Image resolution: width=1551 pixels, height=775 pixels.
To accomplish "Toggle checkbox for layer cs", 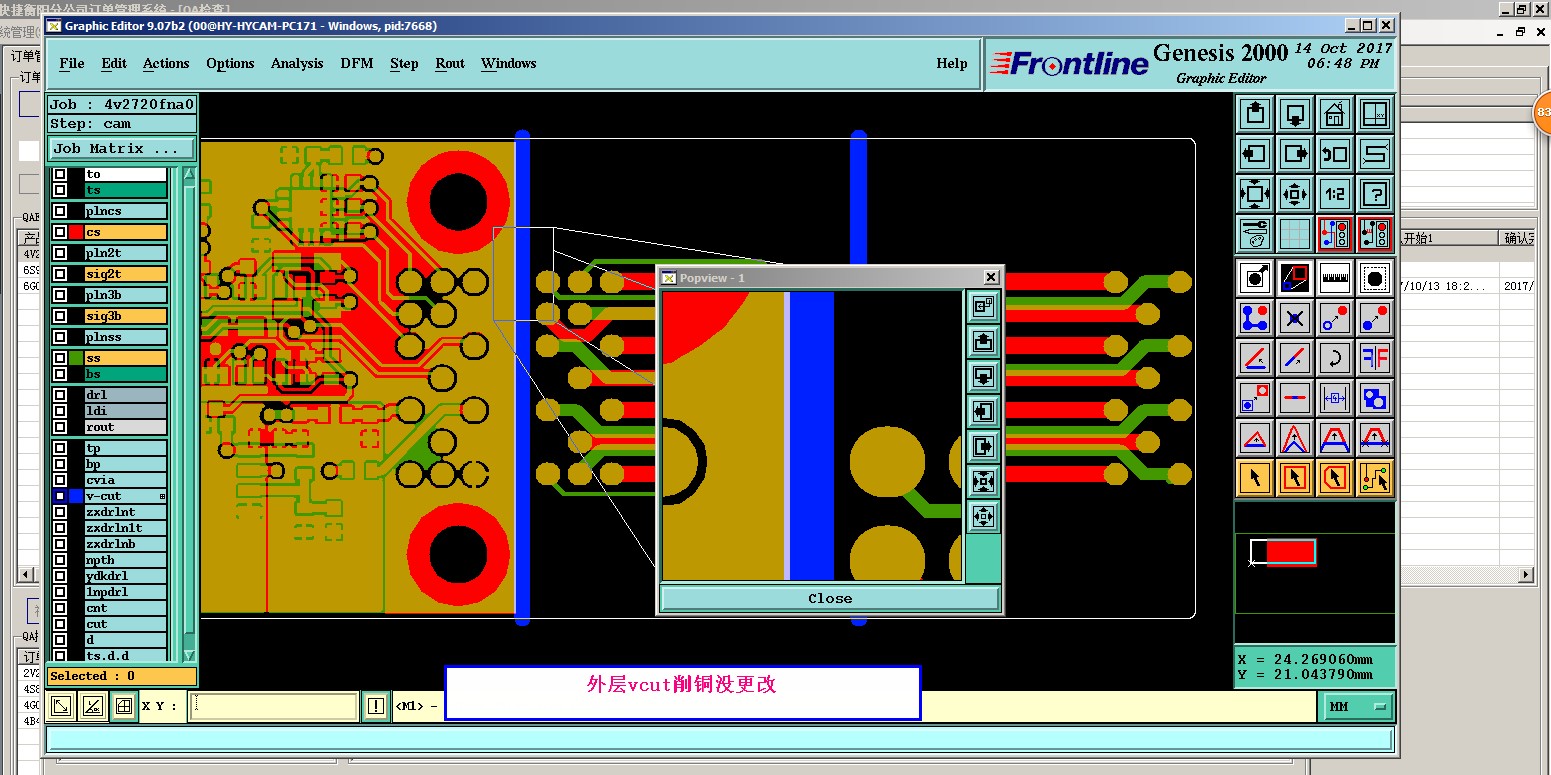I will [x=60, y=232].
